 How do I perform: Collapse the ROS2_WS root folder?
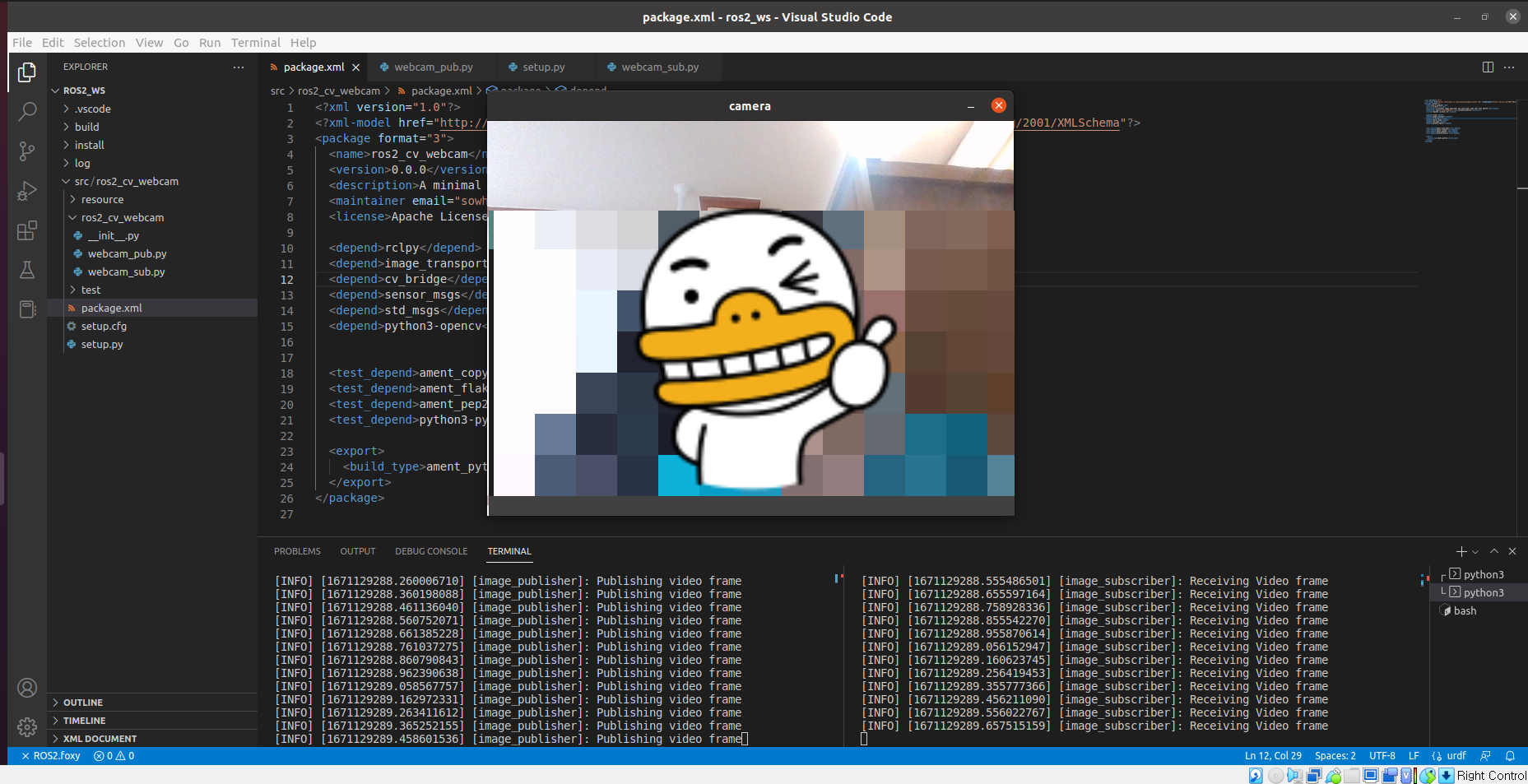click(x=152, y=90)
